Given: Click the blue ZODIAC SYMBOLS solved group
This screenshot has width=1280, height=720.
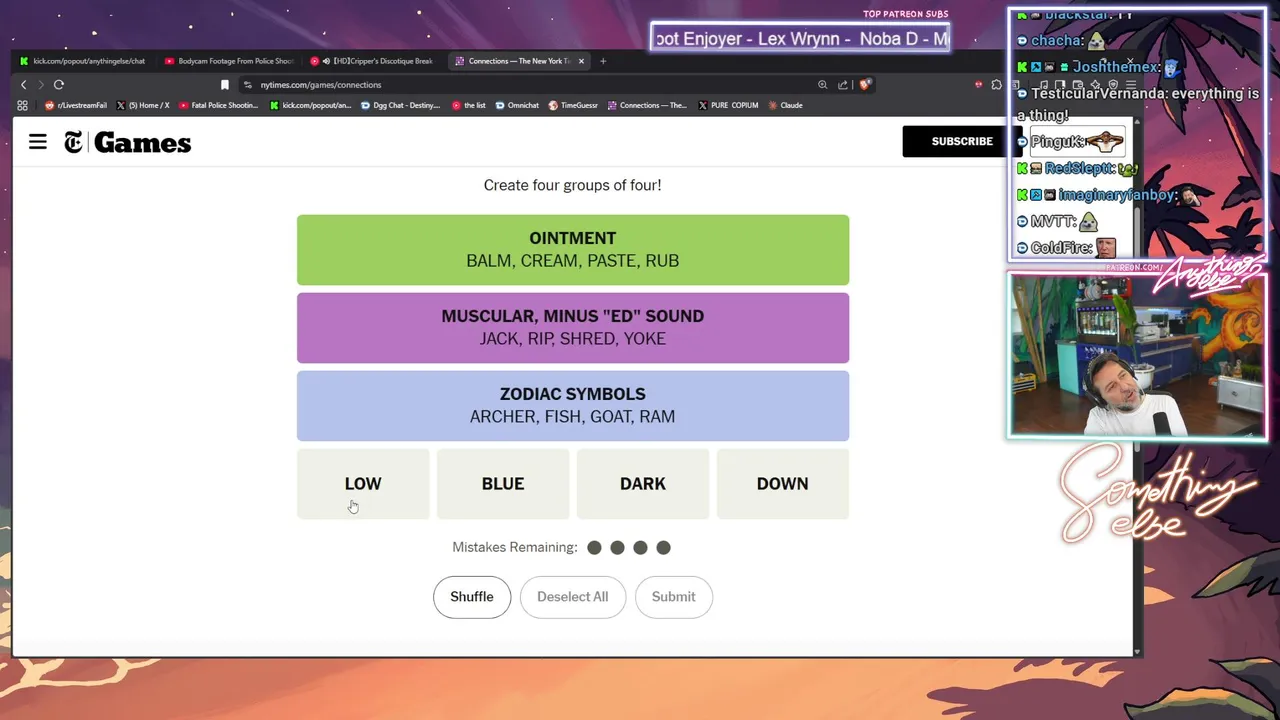Looking at the screenshot, I should click(x=573, y=406).
